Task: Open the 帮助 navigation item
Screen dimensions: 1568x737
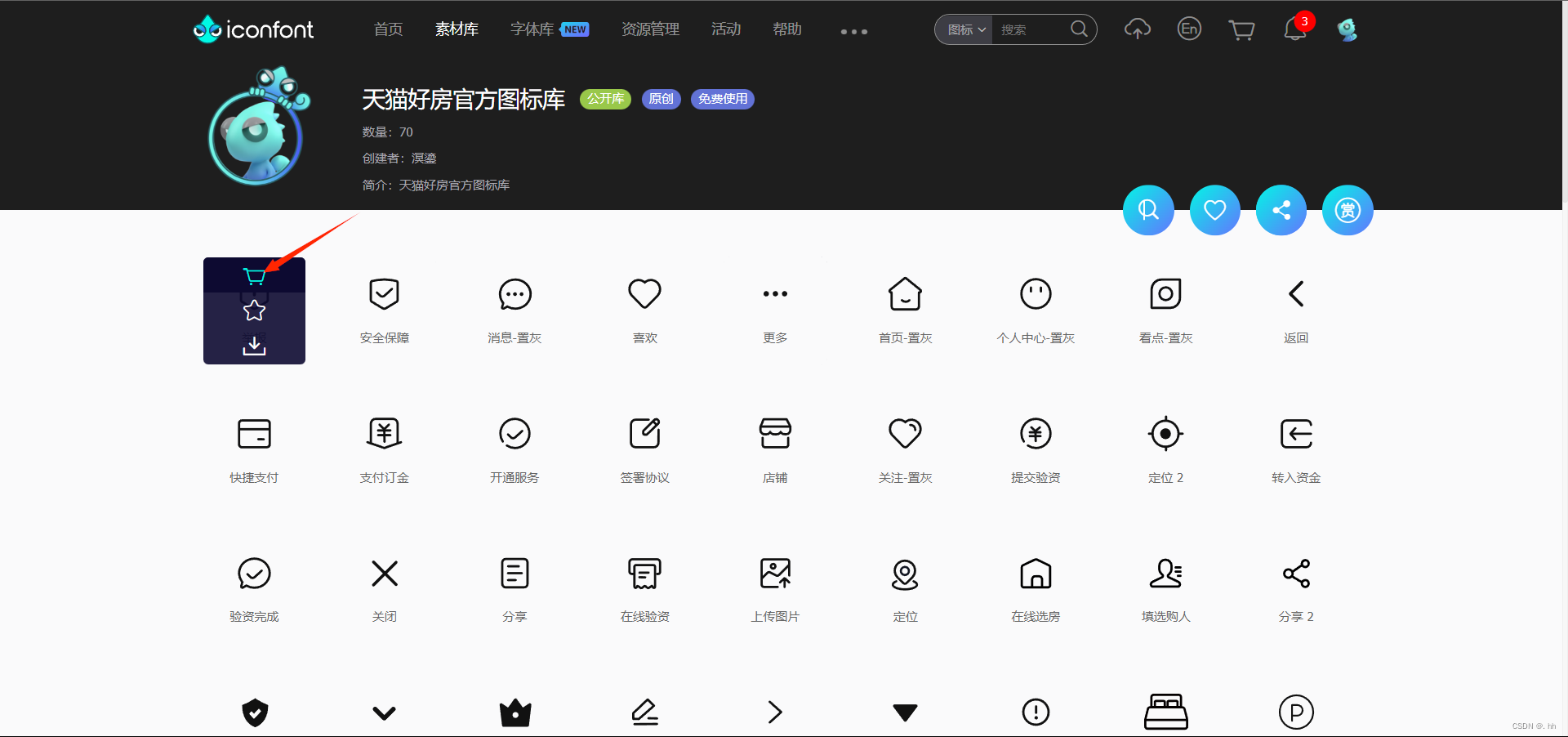Action: tap(787, 29)
